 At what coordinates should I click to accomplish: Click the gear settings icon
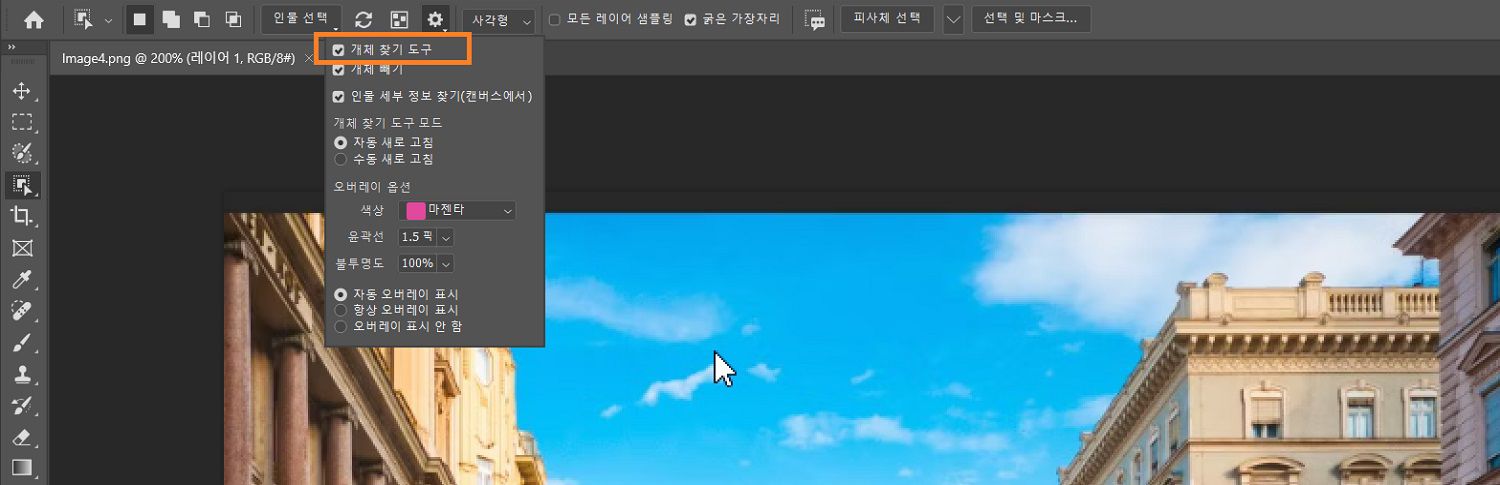click(435, 20)
